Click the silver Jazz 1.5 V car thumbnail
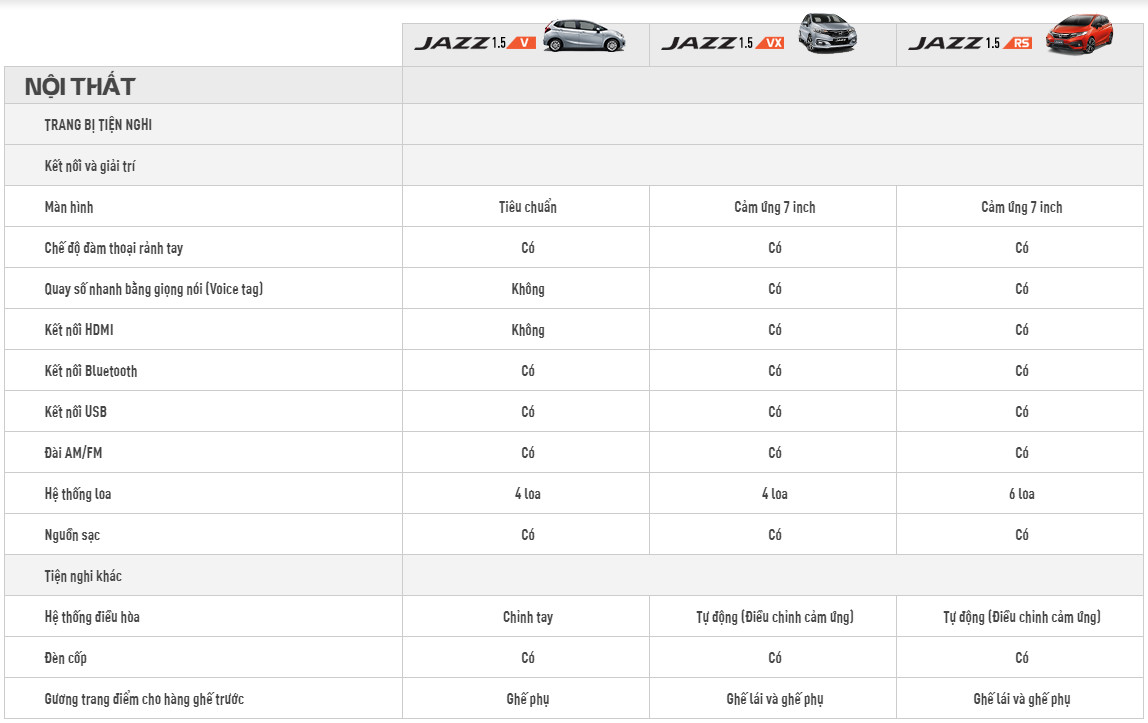The height and width of the screenshot is (723, 1148). [584, 36]
